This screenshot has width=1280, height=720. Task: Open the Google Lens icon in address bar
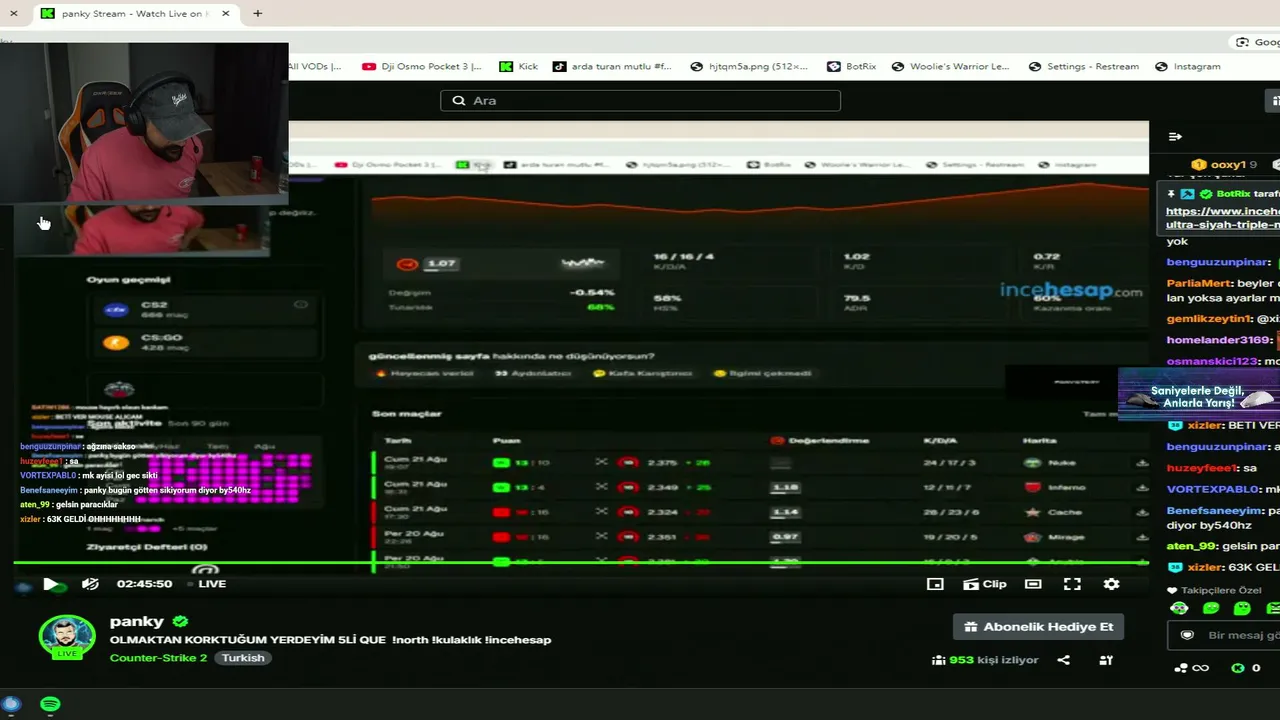(x=1243, y=42)
